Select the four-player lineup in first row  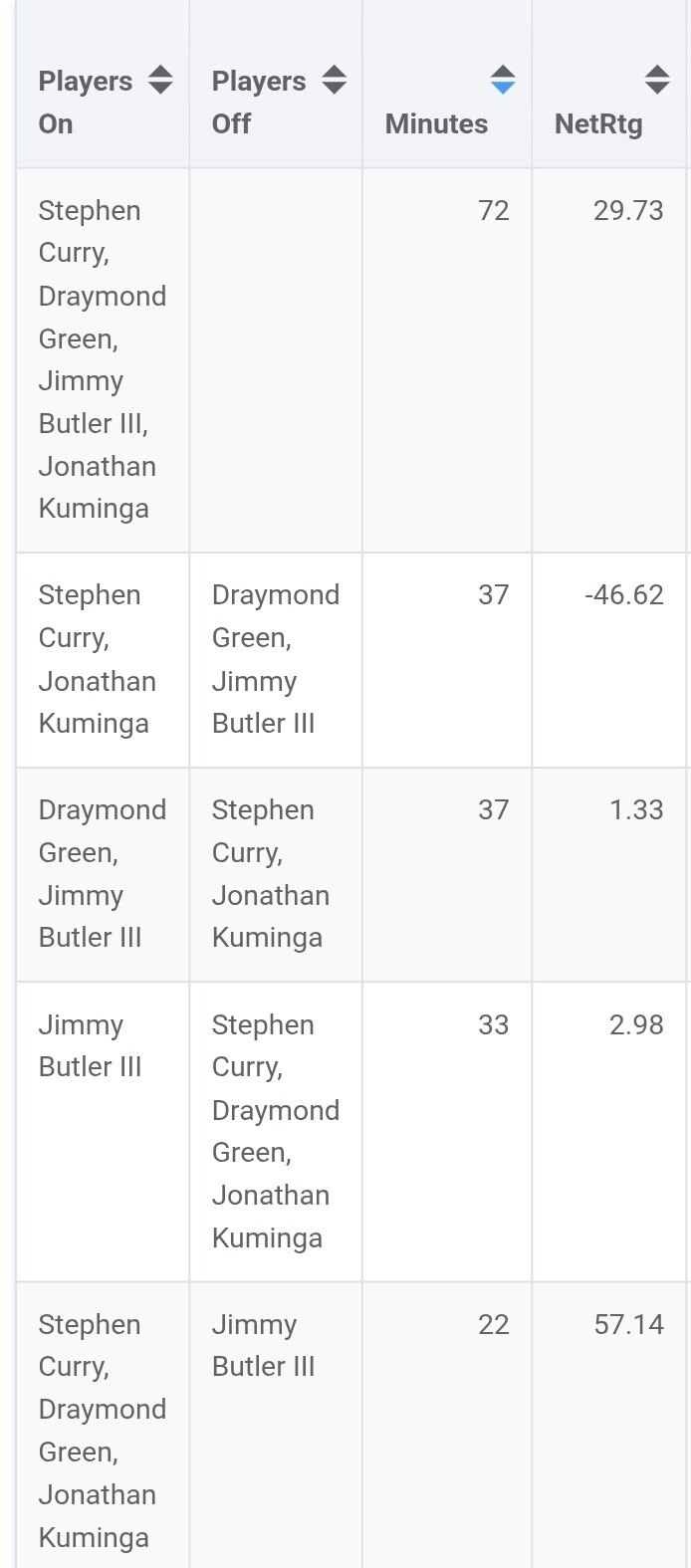(x=102, y=359)
